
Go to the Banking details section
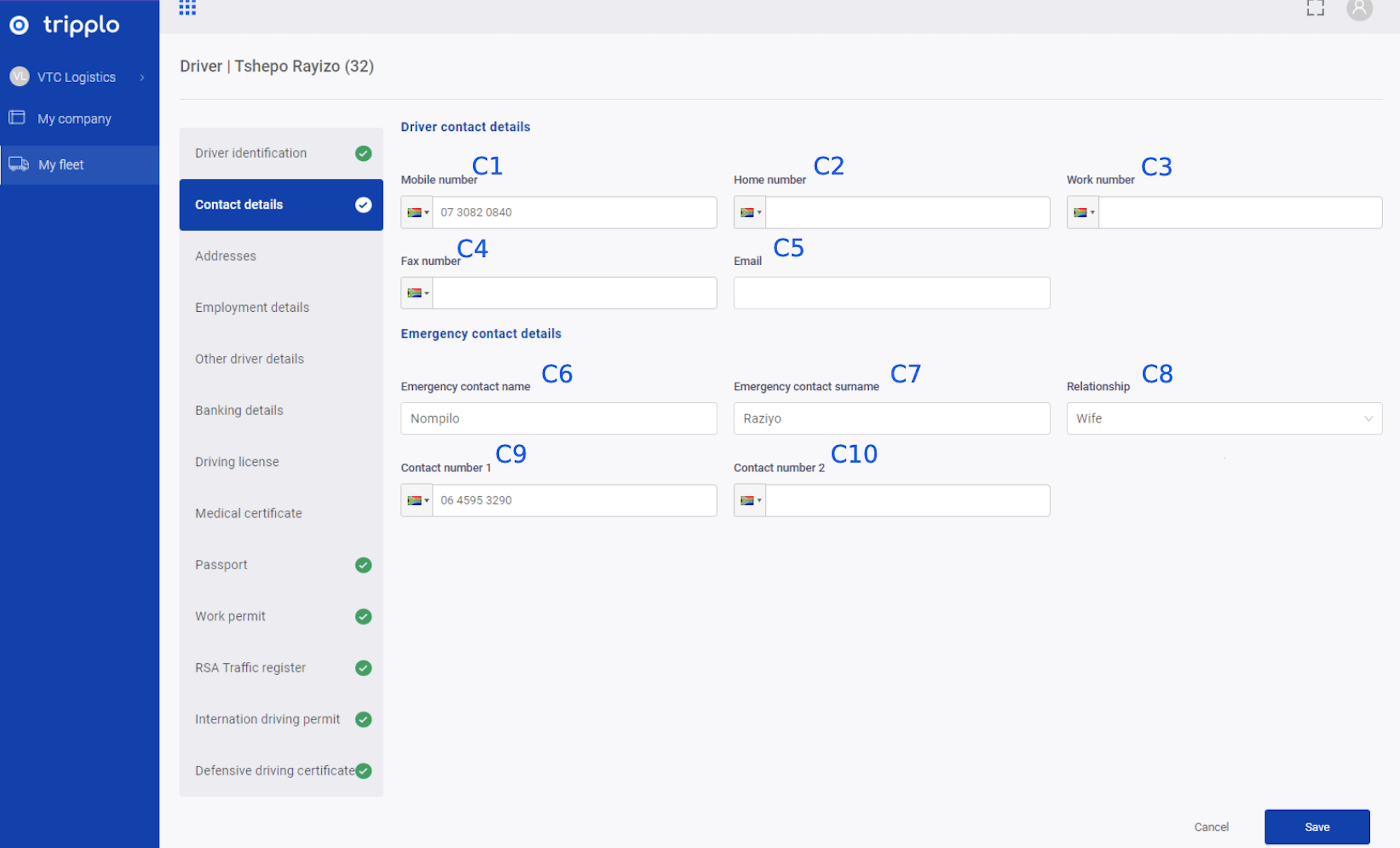239,410
